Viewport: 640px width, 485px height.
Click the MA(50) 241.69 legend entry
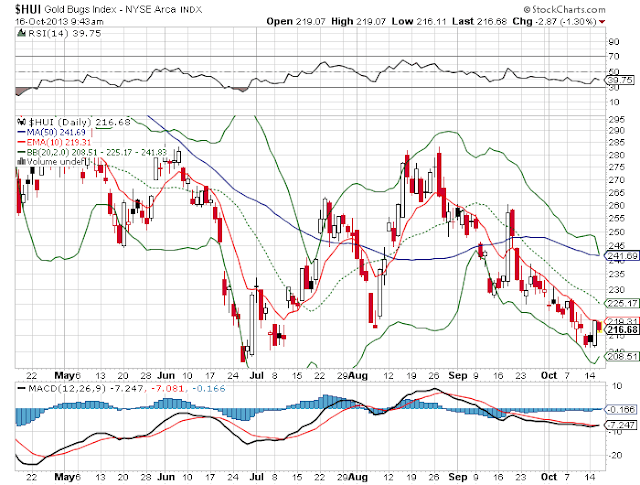click(x=51, y=132)
